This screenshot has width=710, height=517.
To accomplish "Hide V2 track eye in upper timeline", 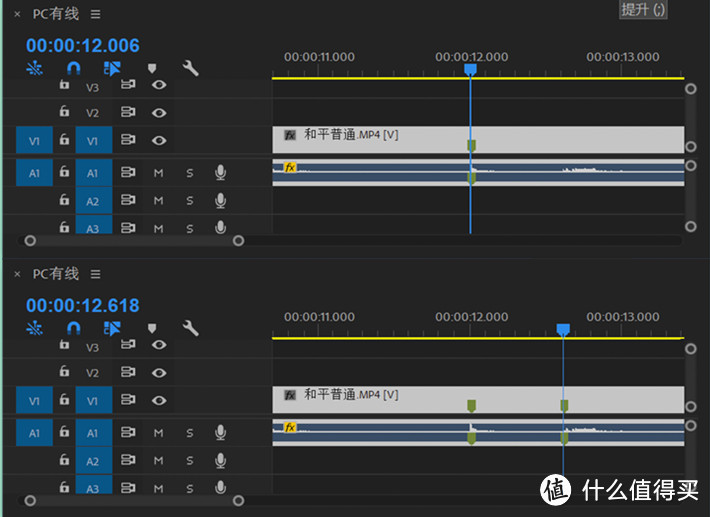I will click(159, 113).
